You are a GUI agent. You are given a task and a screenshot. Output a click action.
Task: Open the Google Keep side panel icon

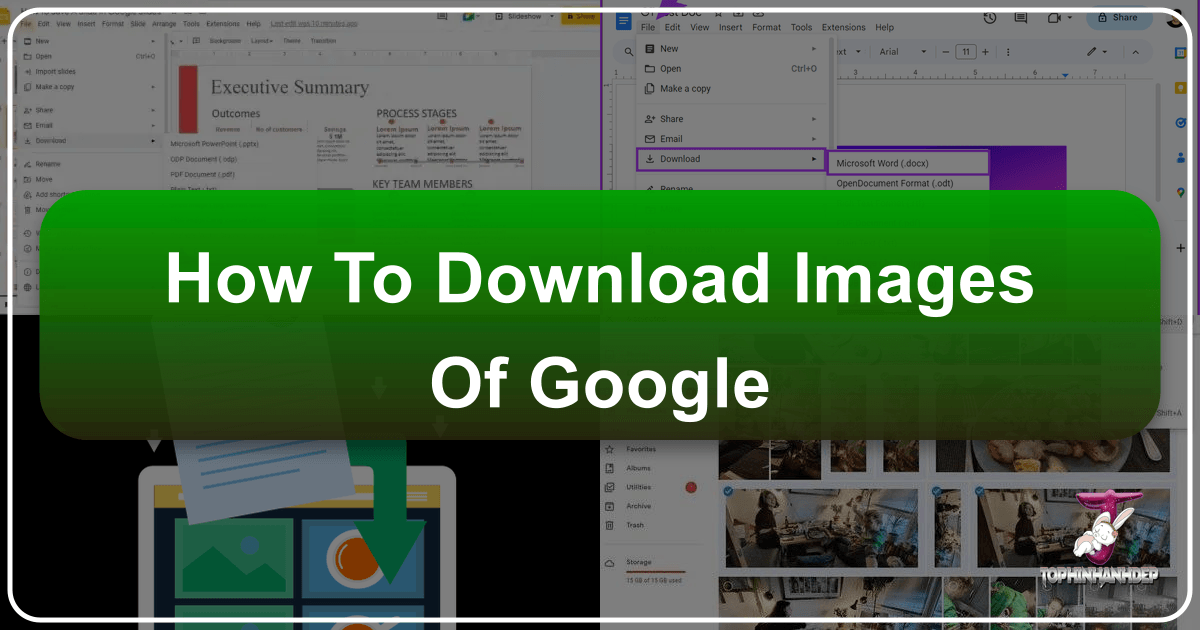pyautogui.click(x=1180, y=90)
